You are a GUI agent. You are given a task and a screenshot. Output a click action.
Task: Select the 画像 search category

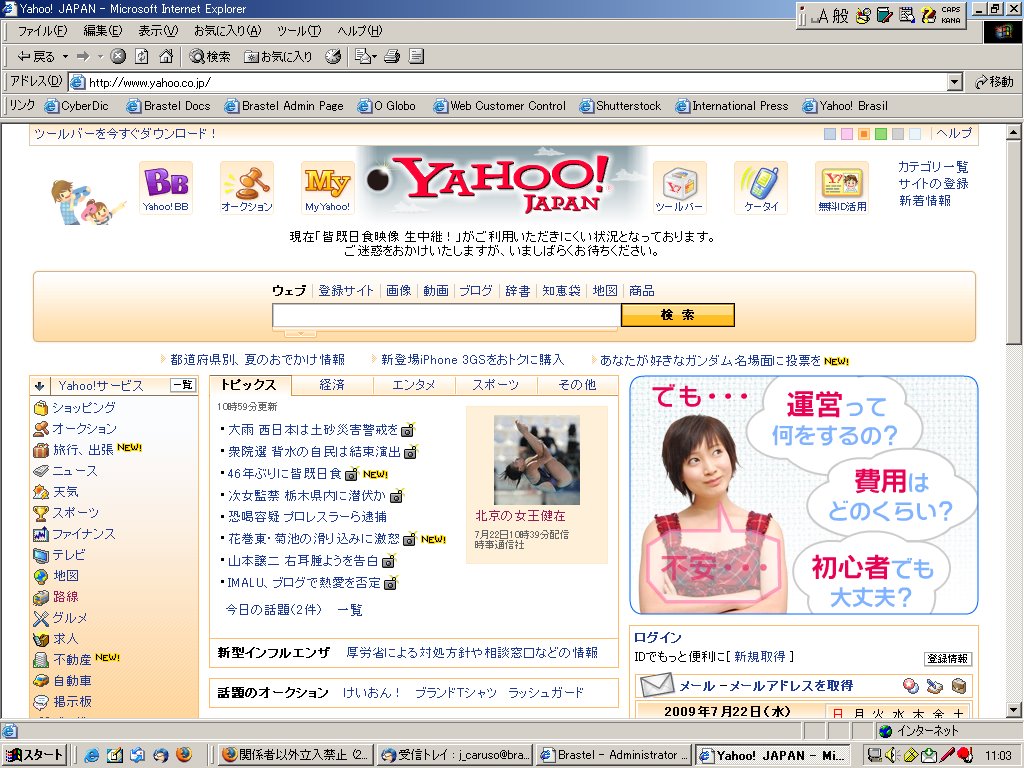398,291
